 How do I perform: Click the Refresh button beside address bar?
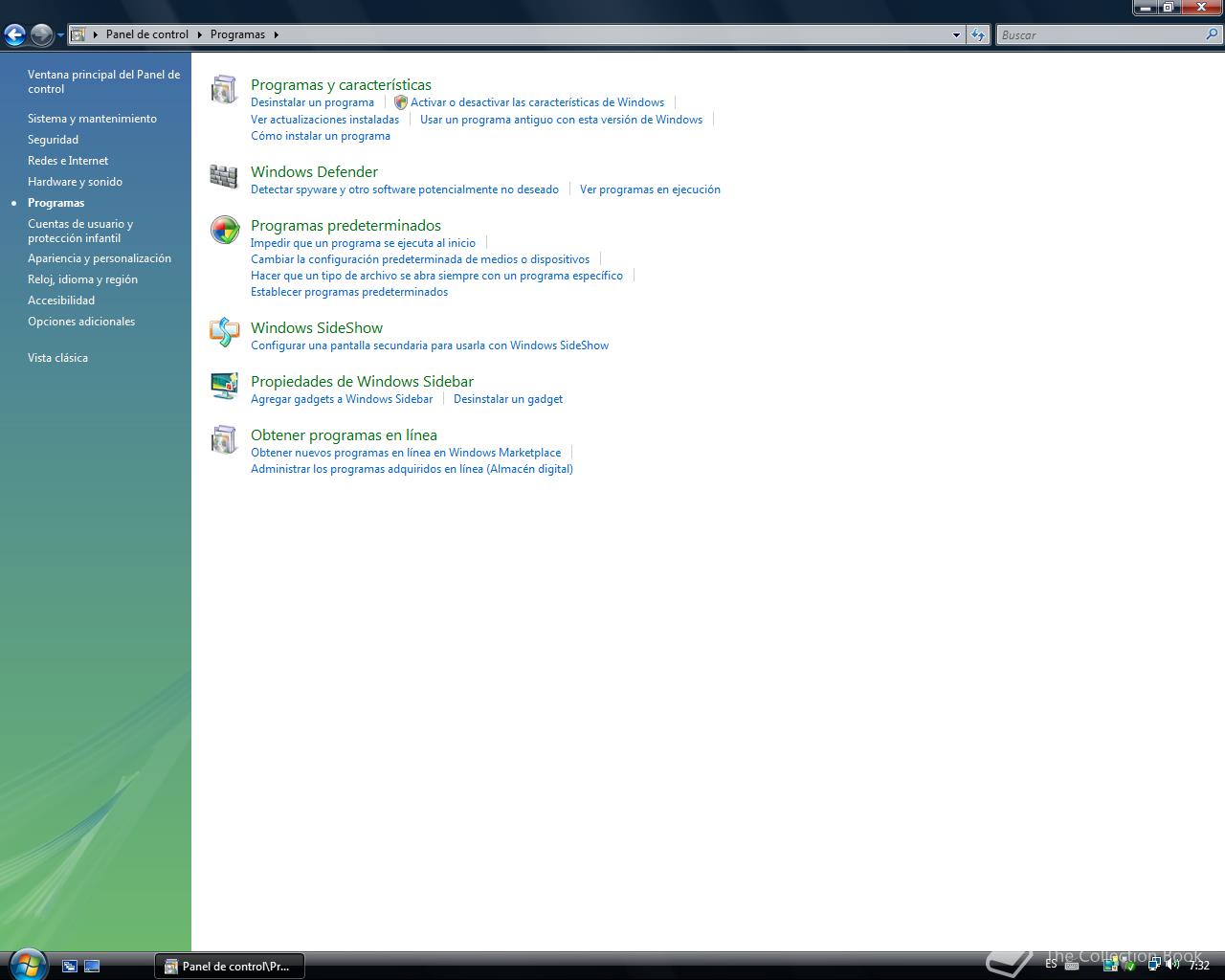977,34
